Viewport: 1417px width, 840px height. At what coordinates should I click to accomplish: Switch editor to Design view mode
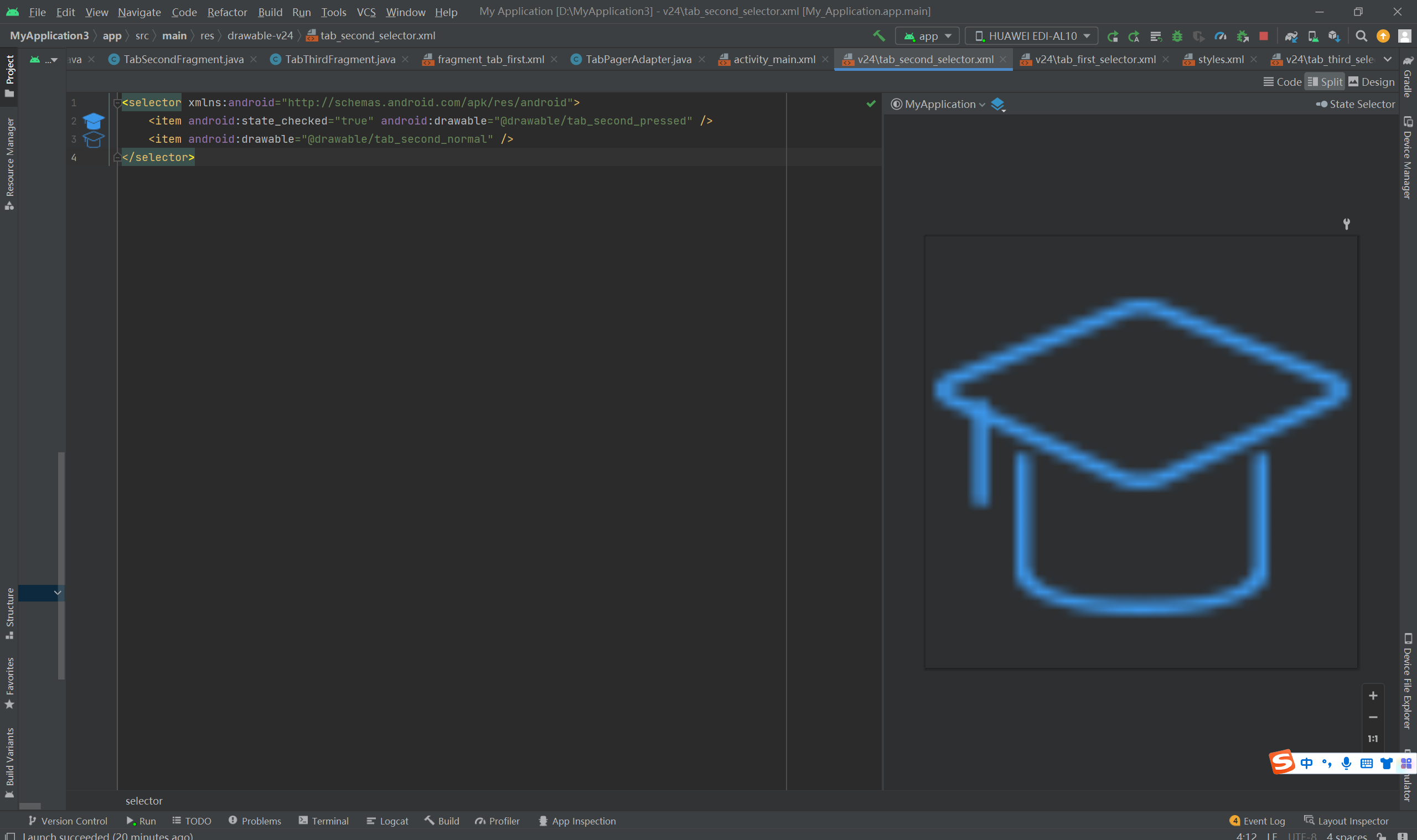tap(1371, 82)
